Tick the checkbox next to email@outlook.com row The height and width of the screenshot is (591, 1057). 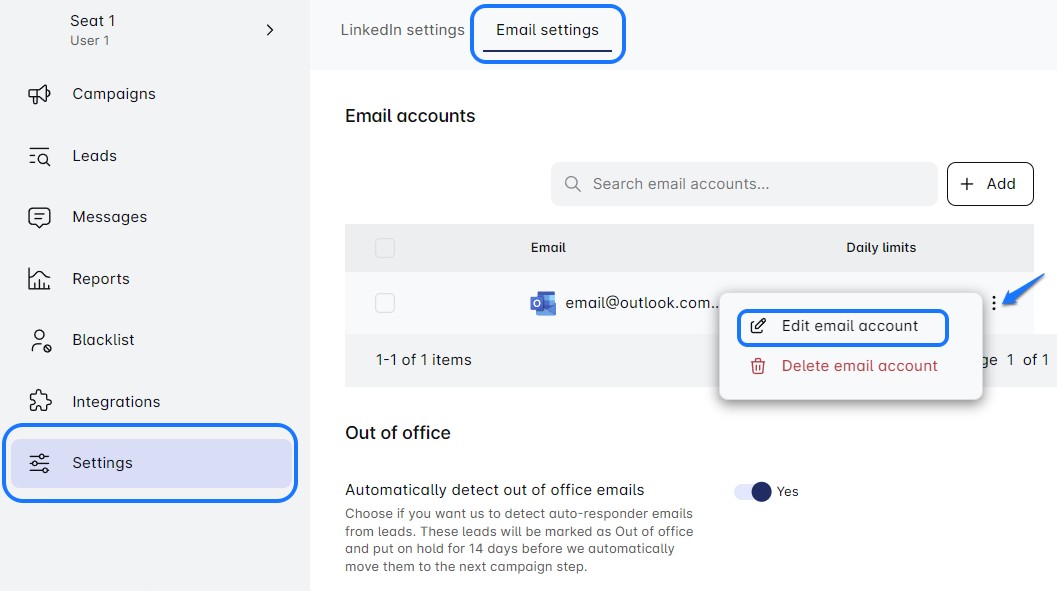[385, 303]
